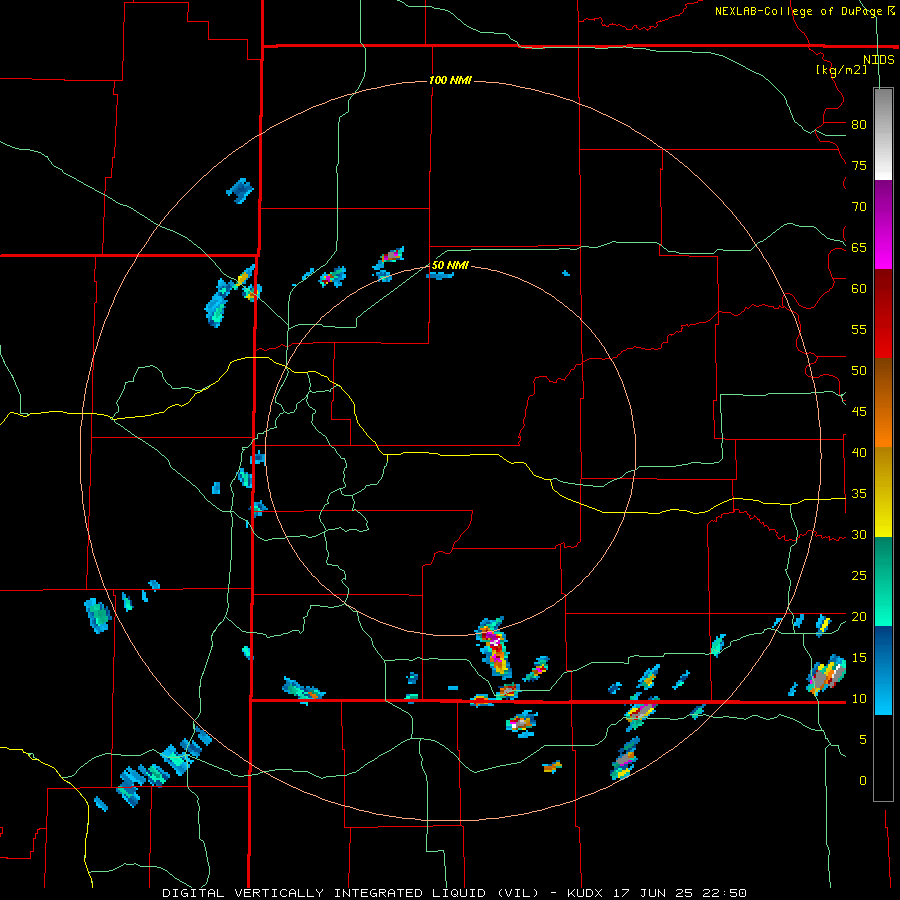Click the scale value 55
This screenshot has width=900, height=900.
pos(859,329)
